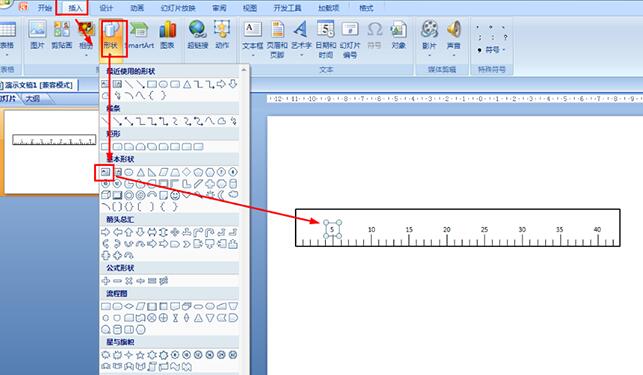Click the Chart icon in ribbon

(x=167, y=36)
